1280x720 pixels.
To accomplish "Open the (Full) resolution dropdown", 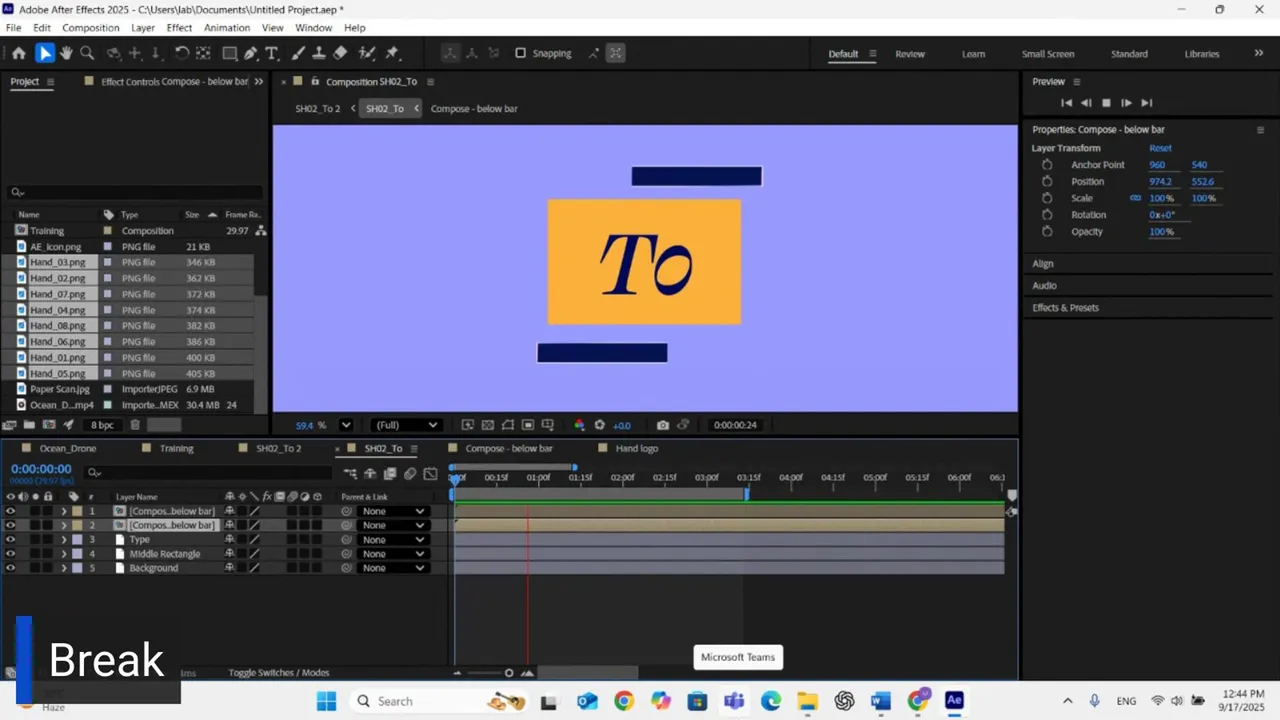I will click(x=405, y=425).
